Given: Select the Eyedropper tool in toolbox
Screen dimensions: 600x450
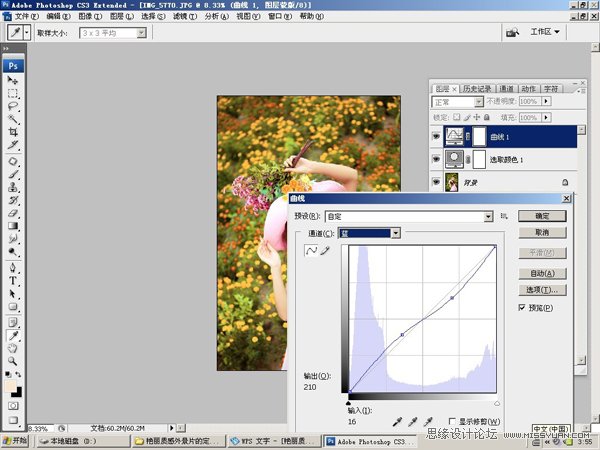Looking at the screenshot, I should pos(13,336).
